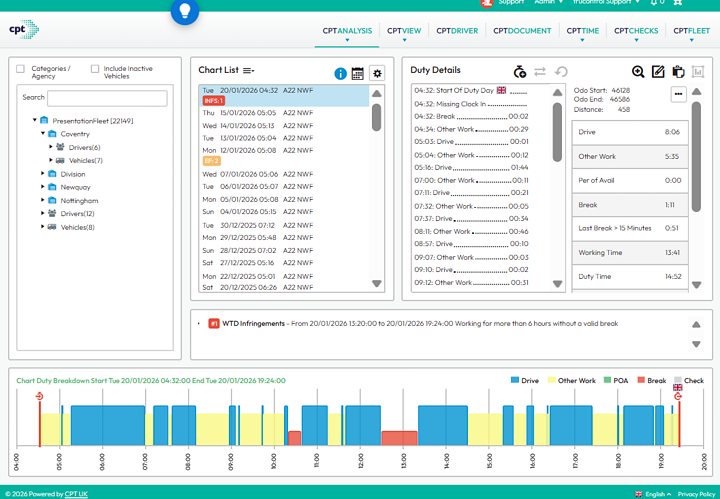
Task: Open Chart List settings gear
Action: (377, 73)
